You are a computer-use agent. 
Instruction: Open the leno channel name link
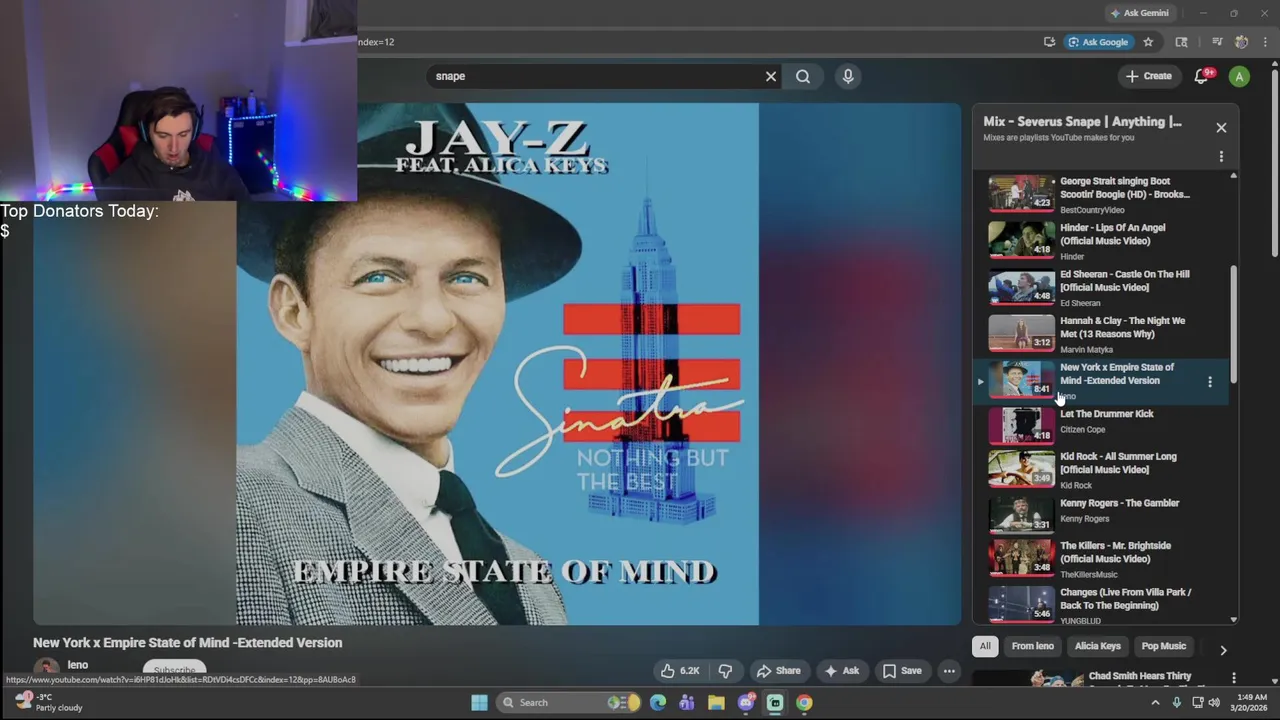coord(77,665)
